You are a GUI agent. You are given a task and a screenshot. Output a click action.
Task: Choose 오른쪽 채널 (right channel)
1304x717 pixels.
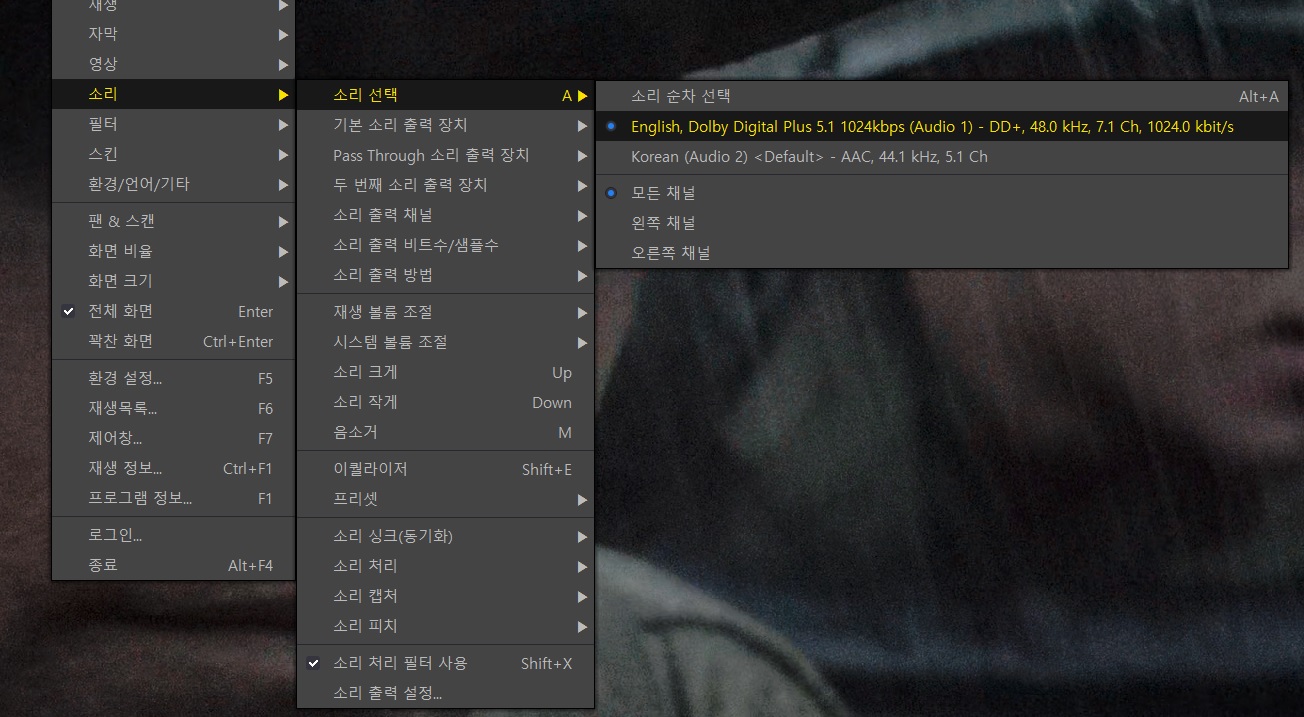click(669, 253)
